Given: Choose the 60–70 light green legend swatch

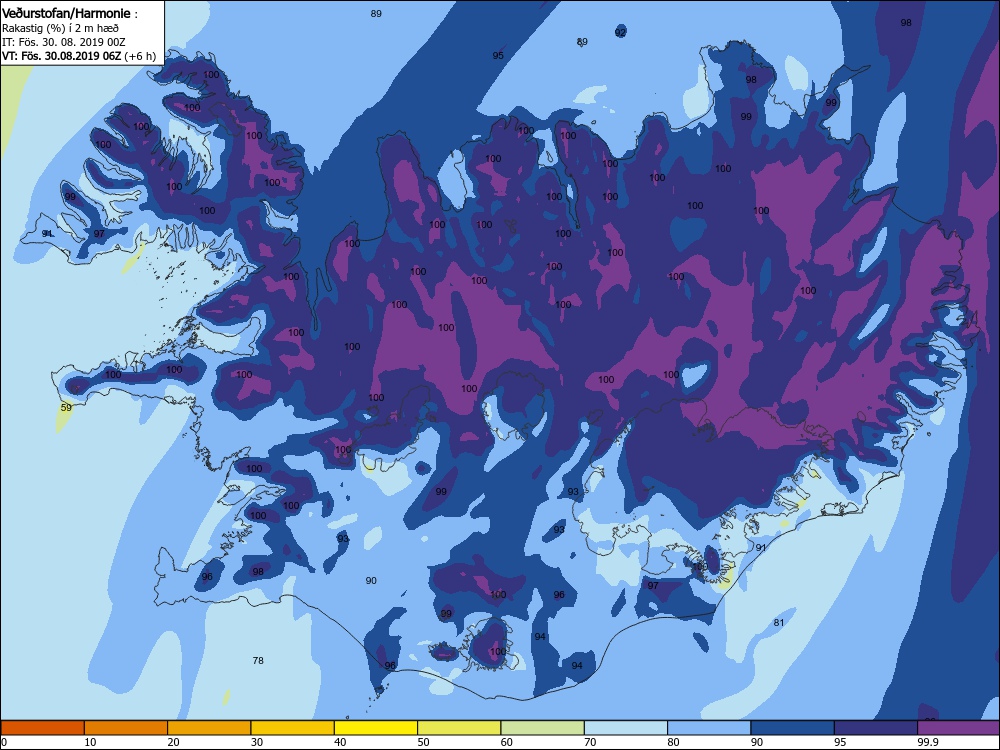Looking at the screenshot, I should (x=543, y=728).
